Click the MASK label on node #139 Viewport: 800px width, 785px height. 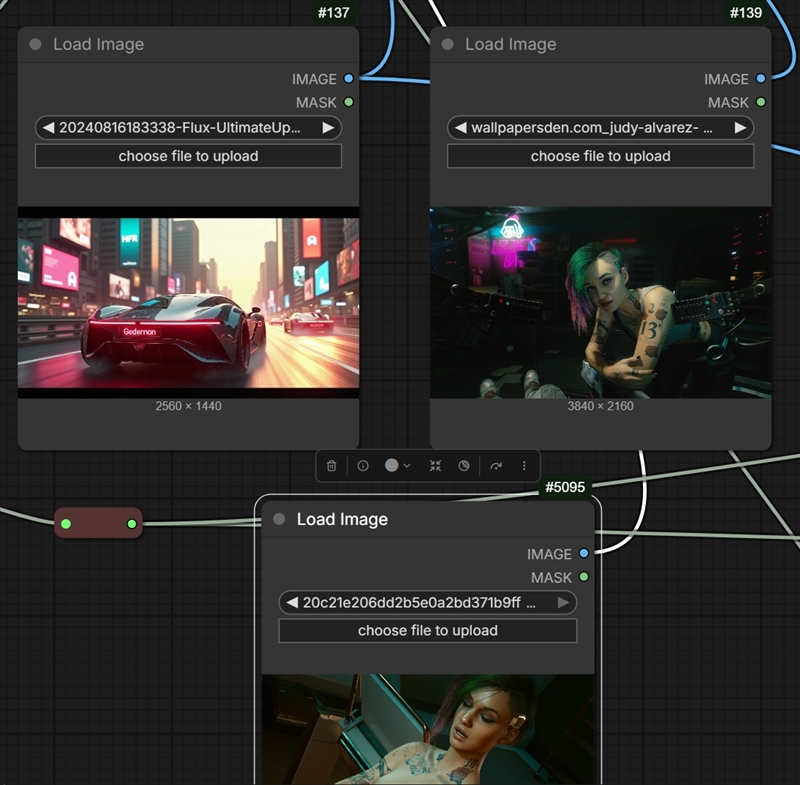(729, 103)
